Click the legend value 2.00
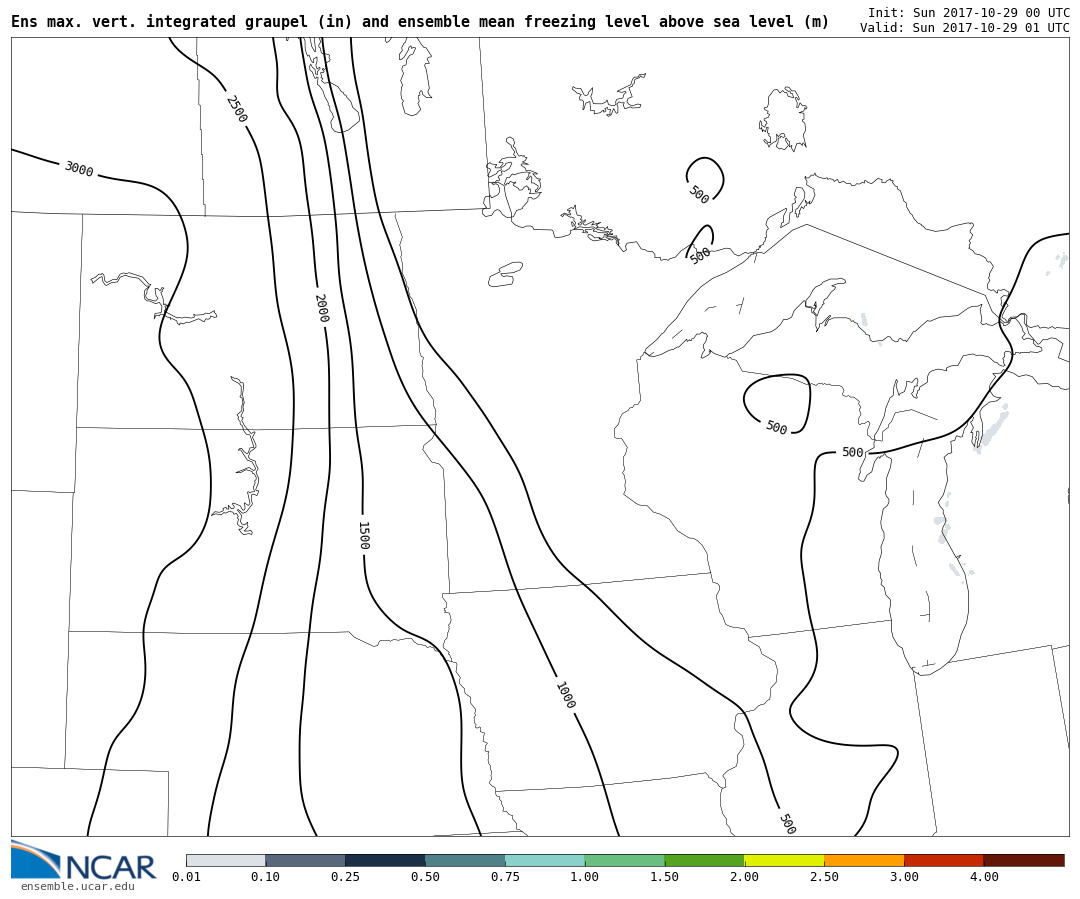Image resolution: width=1080 pixels, height=899 pixels. (x=745, y=877)
